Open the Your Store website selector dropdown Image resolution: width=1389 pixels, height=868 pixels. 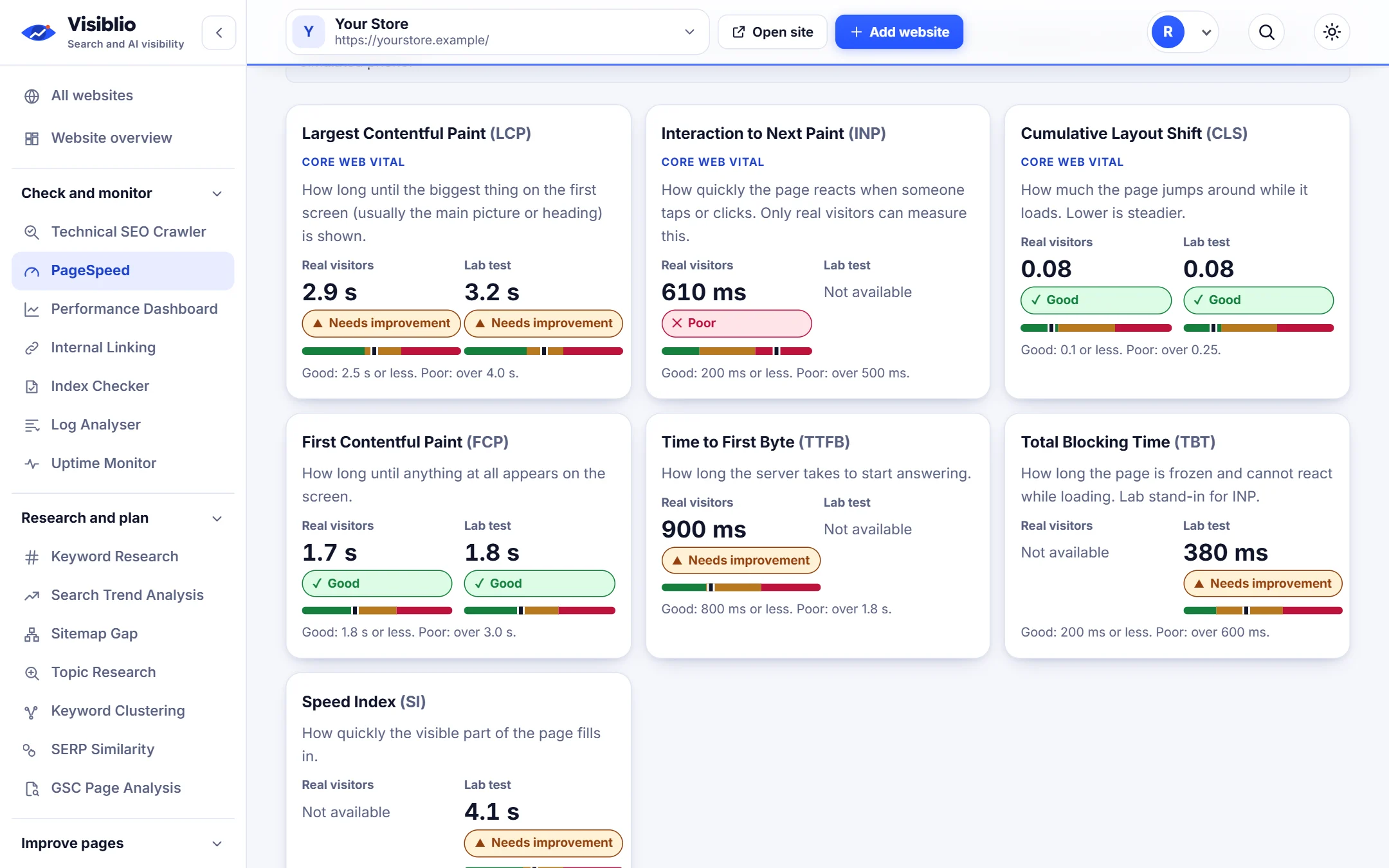[x=497, y=32]
